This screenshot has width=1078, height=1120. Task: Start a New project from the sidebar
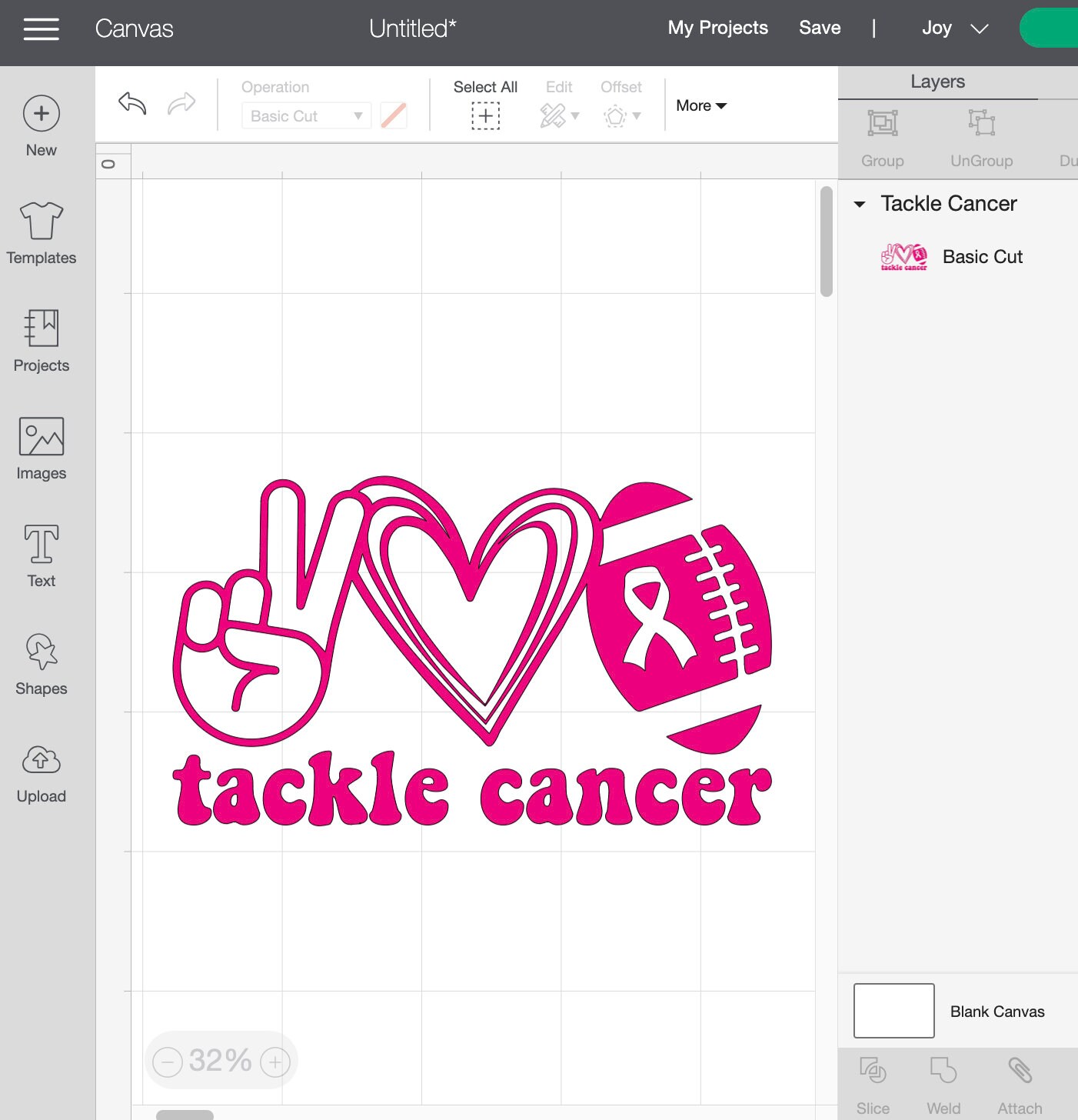pos(41,123)
